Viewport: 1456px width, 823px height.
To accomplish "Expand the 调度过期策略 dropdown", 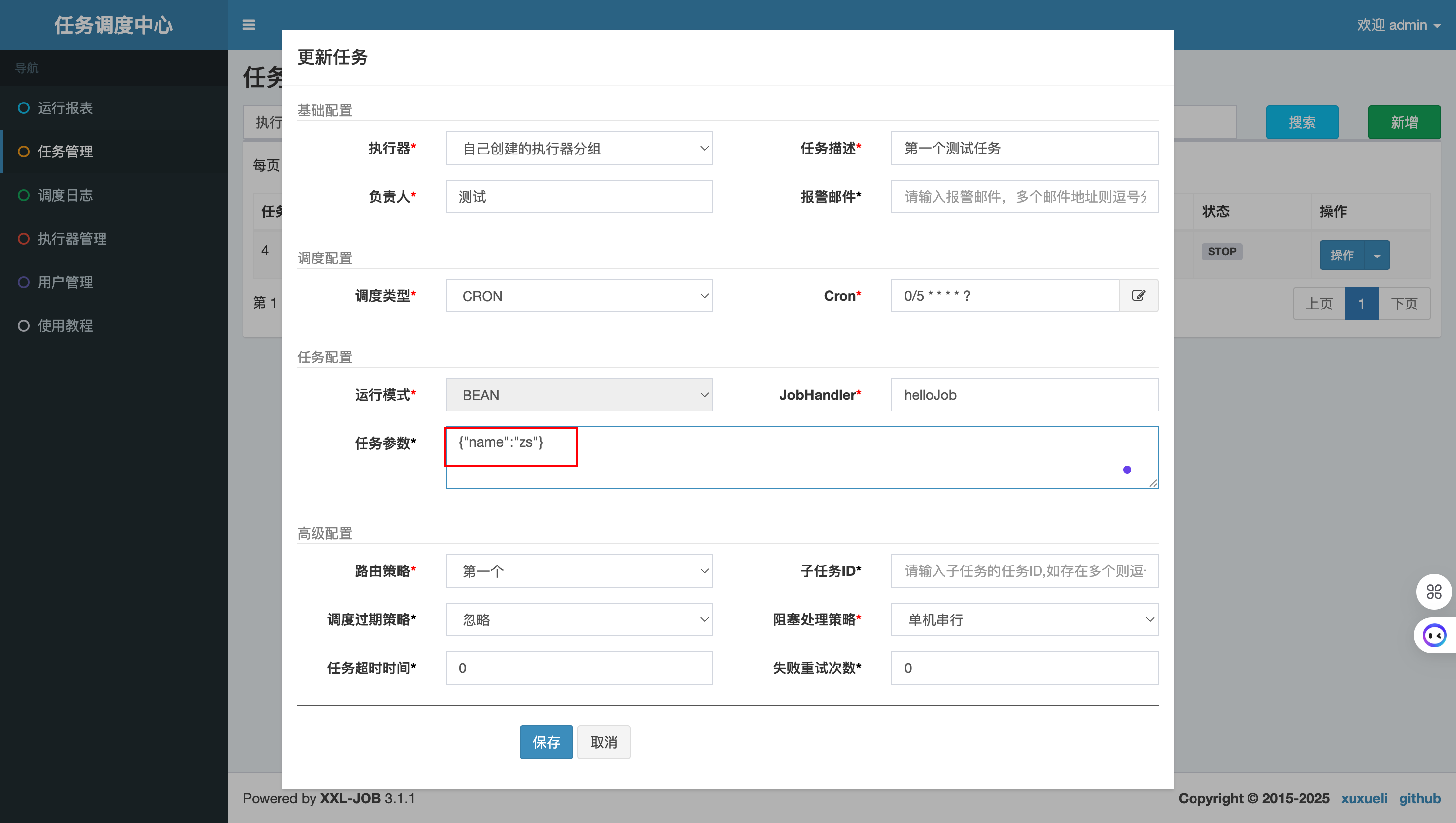I will tap(579, 619).
